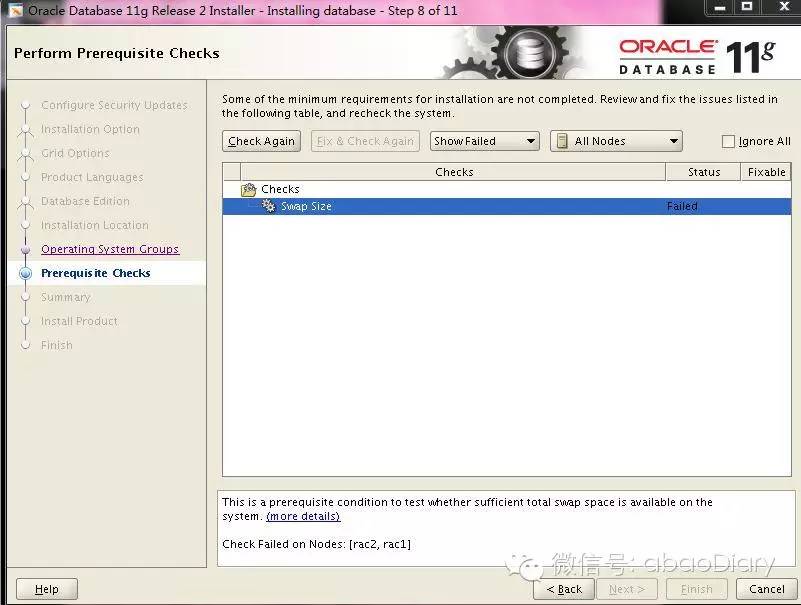Select the Checks root tree node label

coord(280,189)
